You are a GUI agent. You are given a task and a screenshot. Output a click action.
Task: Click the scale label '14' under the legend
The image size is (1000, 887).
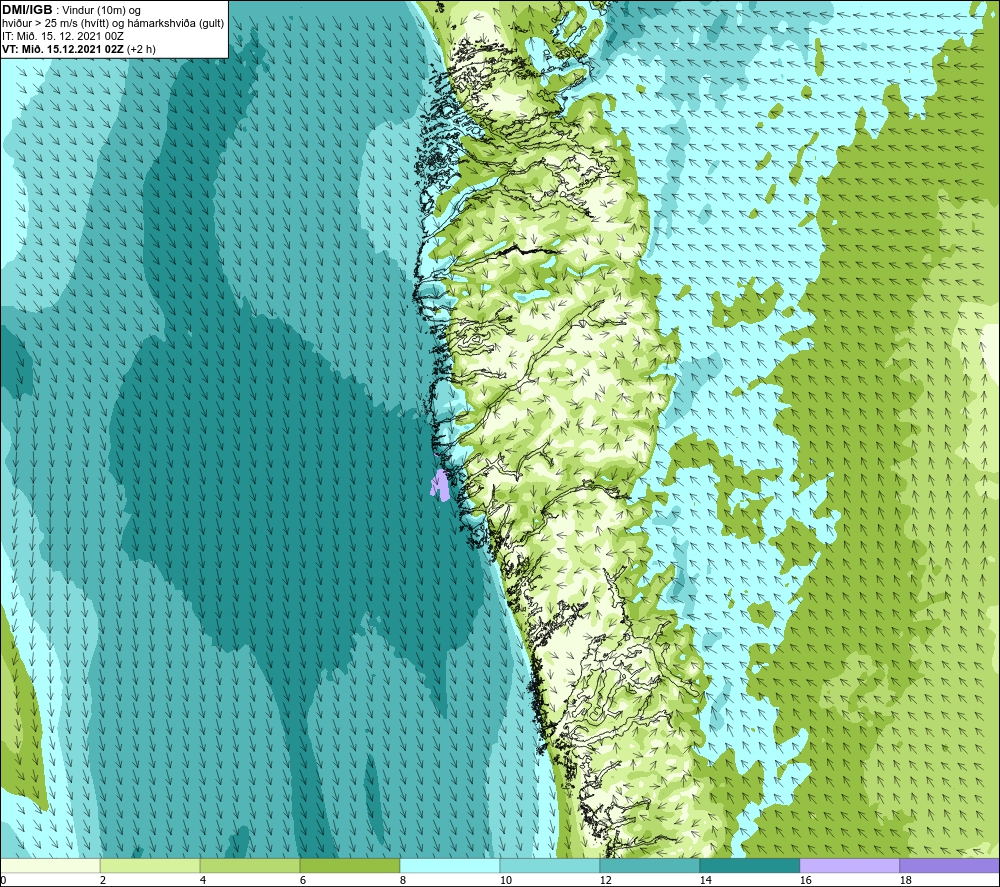point(705,880)
